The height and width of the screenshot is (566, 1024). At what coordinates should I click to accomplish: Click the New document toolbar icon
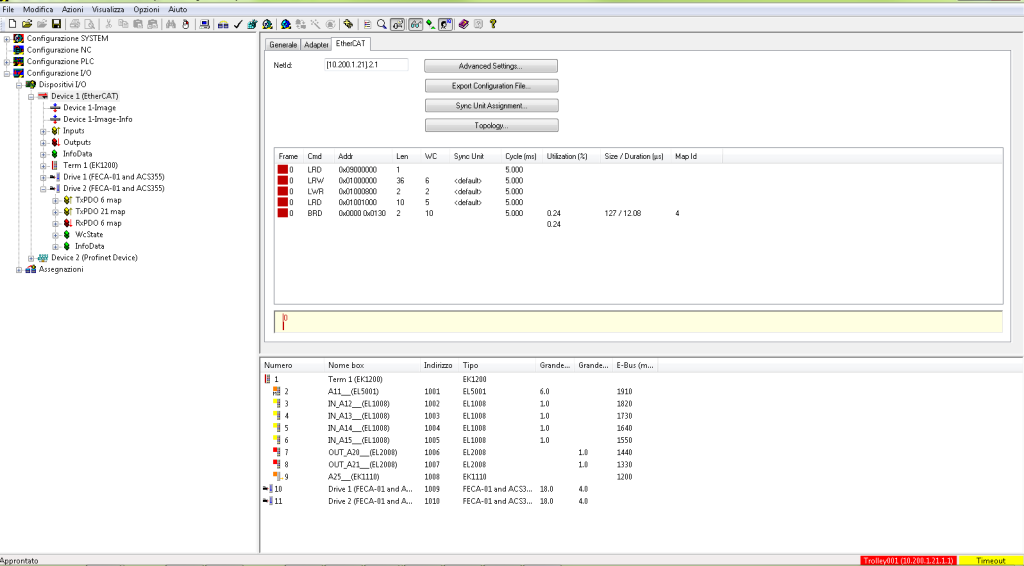(12, 24)
